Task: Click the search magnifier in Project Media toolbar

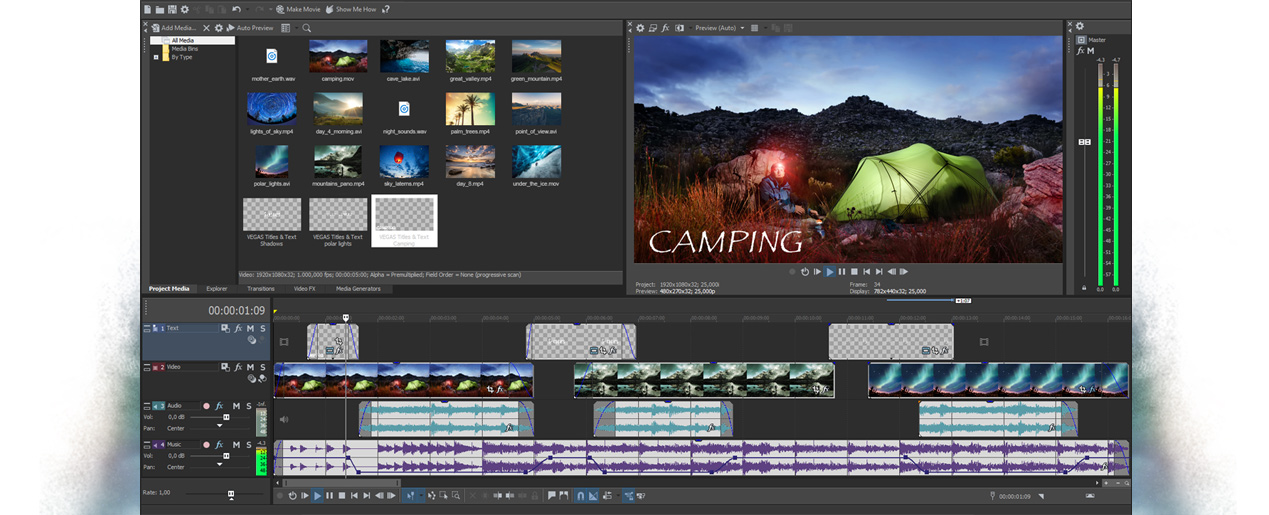Action: pyautogui.click(x=307, y=28)
